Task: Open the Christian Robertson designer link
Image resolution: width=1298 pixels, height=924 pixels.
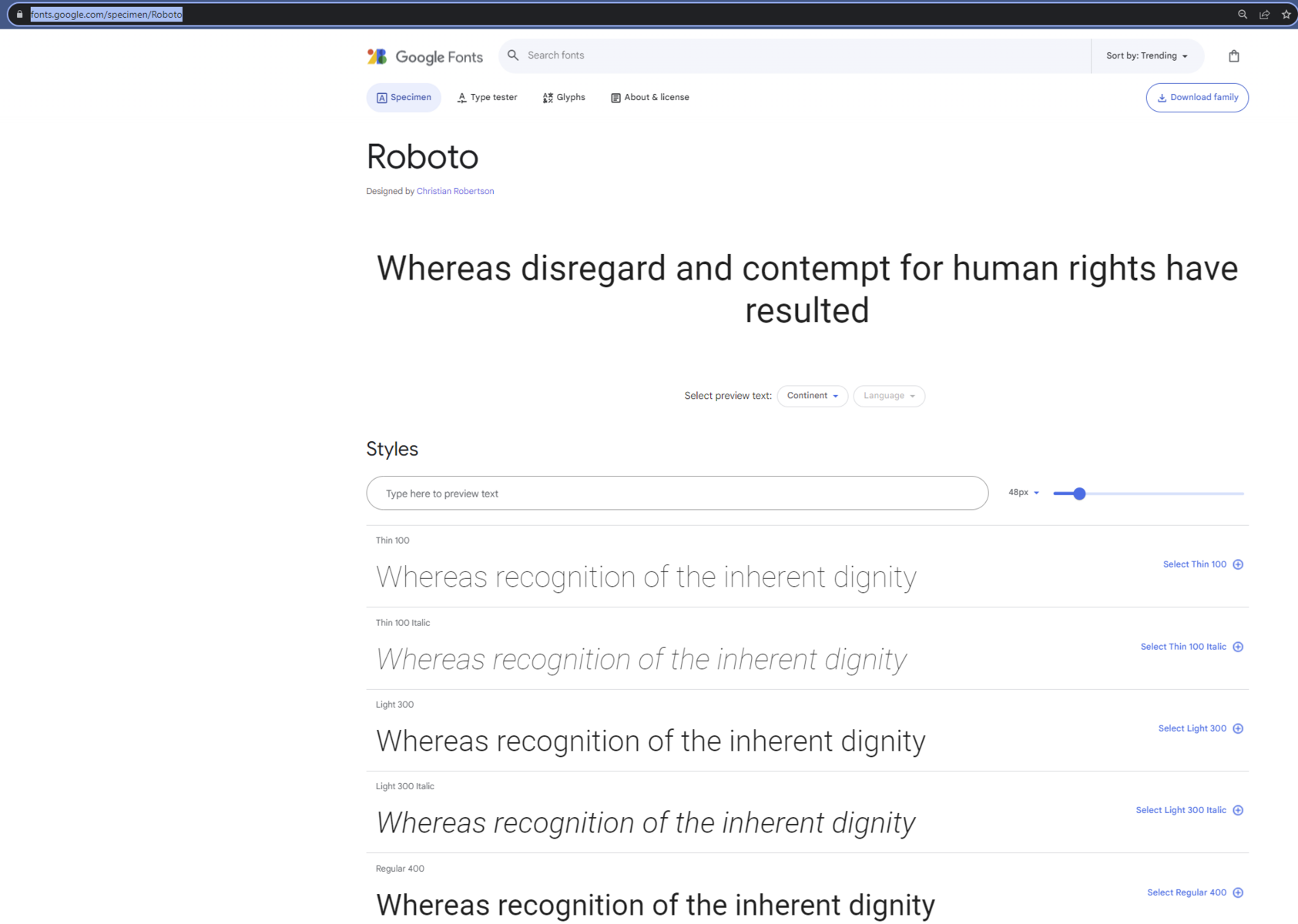Action: pyautogui.click(x=455, y=191)
